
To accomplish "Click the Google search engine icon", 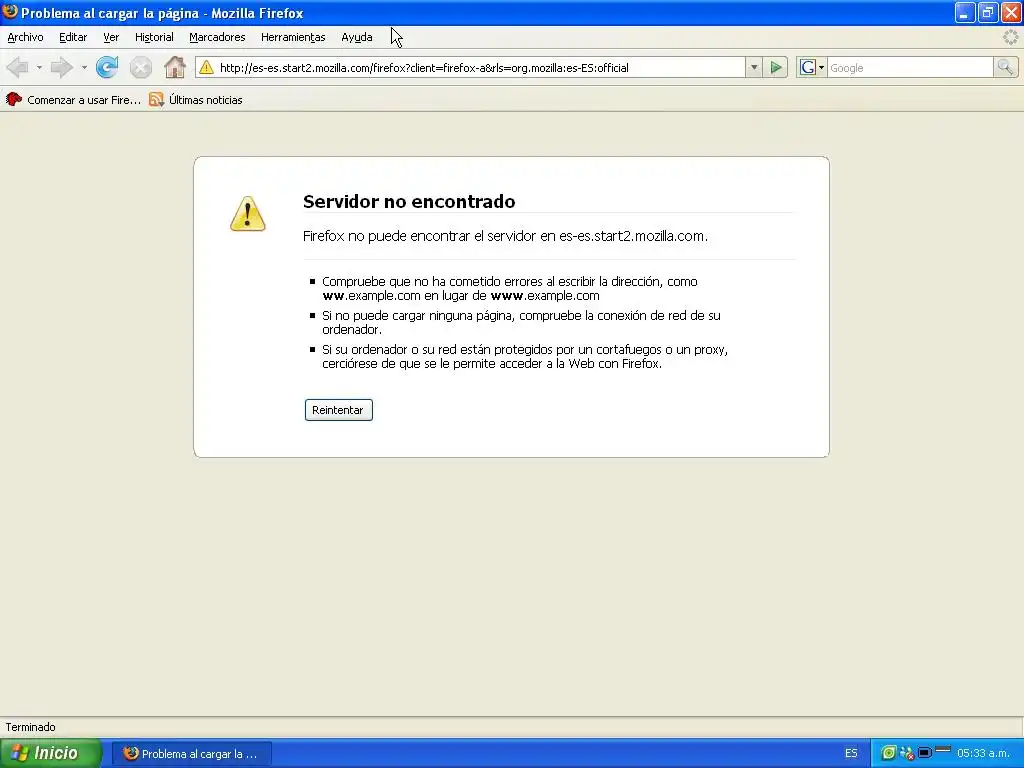I will click(x=807, y=67).
